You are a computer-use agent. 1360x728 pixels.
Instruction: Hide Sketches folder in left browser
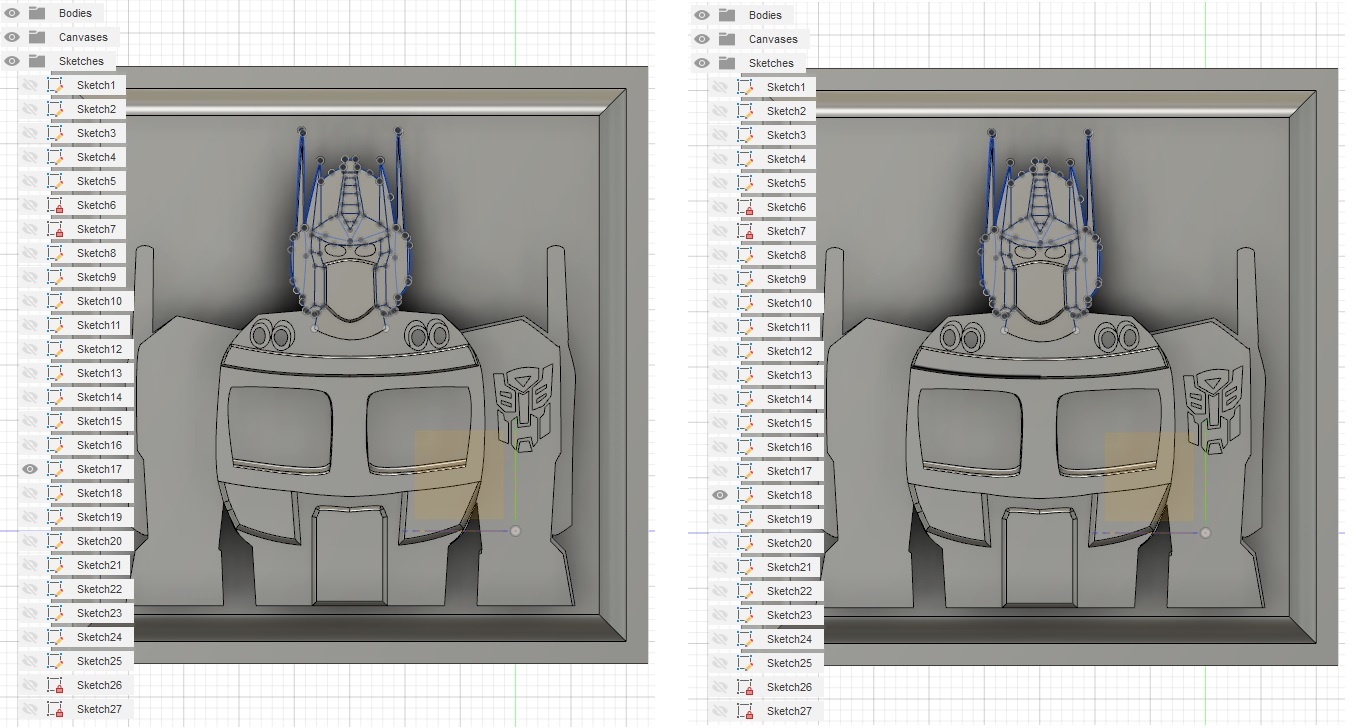click(12, 61)
